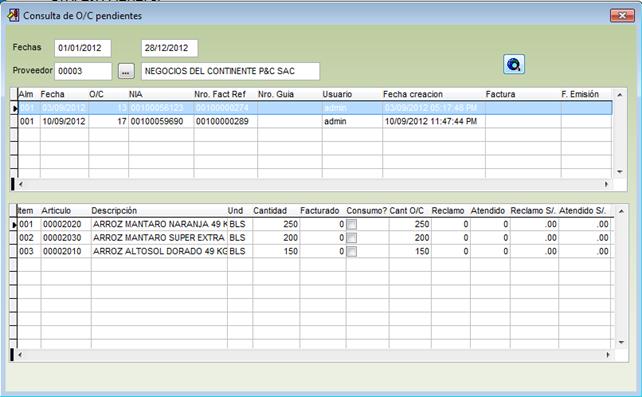The image size is (642, 397).
Task: Click the items grid scroll down arrow
Action: (621, 342)
